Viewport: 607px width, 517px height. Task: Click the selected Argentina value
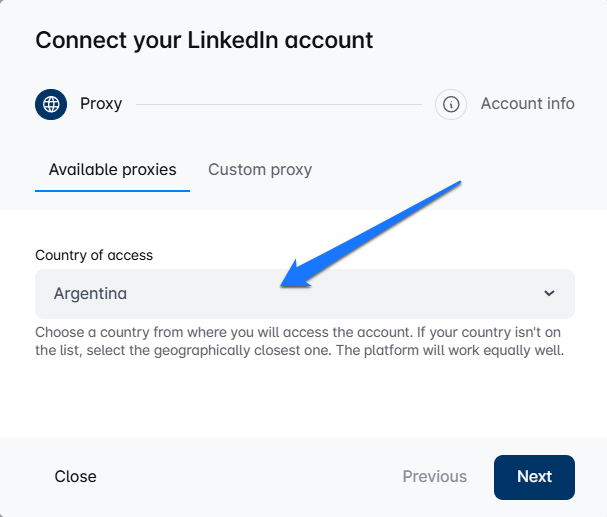click(90, 294)
